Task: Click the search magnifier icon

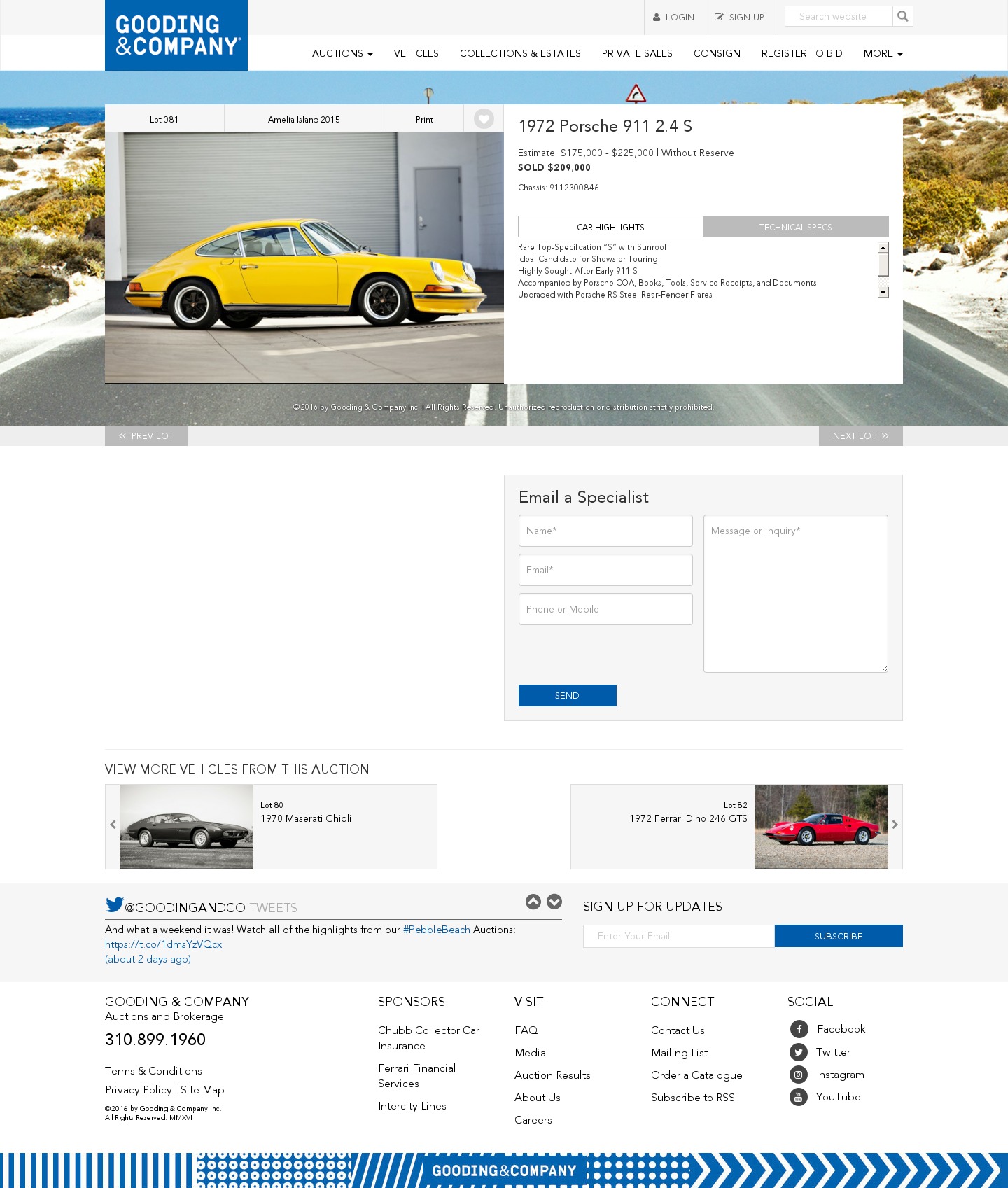Action: click(x=903, y=16)
